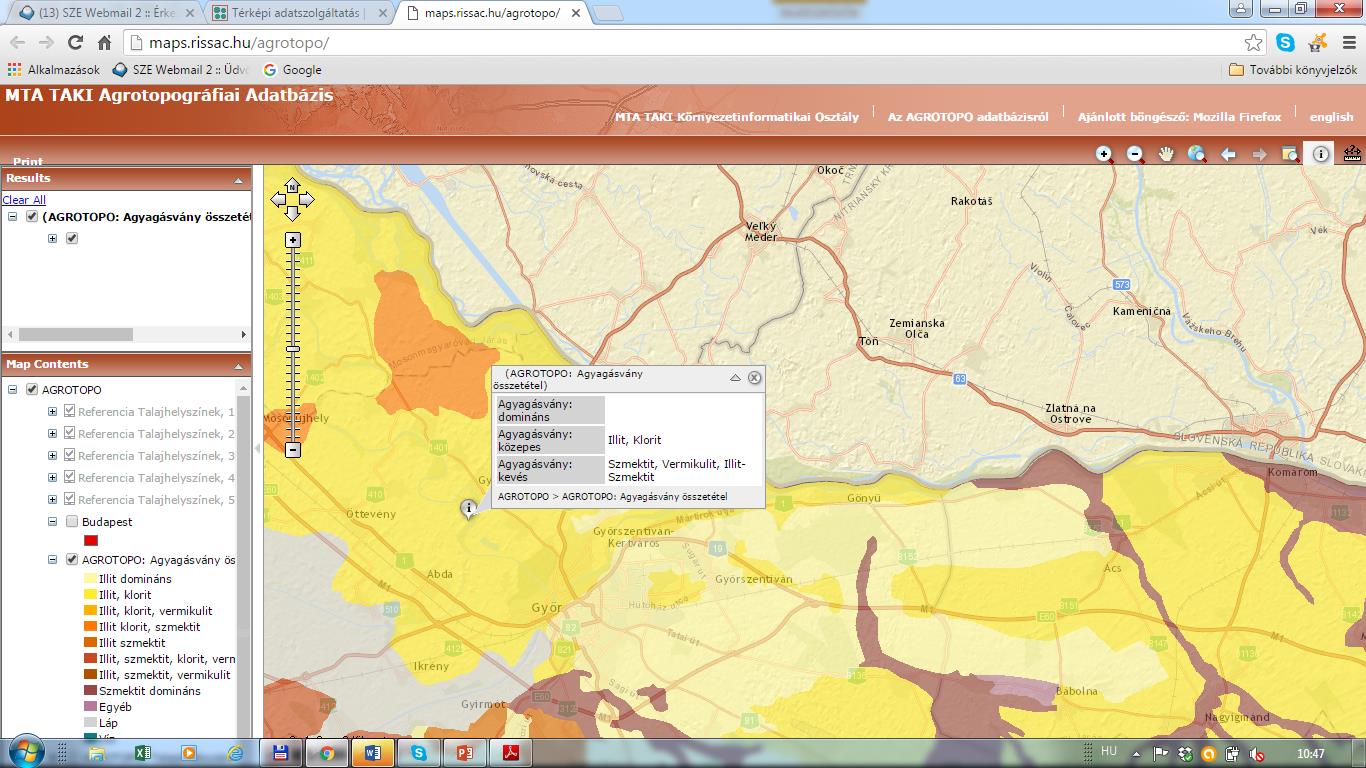Go to previous map extent arrow
Image resolution: width=1366 pixels, height=768 pixels.
click(1228, 154)
